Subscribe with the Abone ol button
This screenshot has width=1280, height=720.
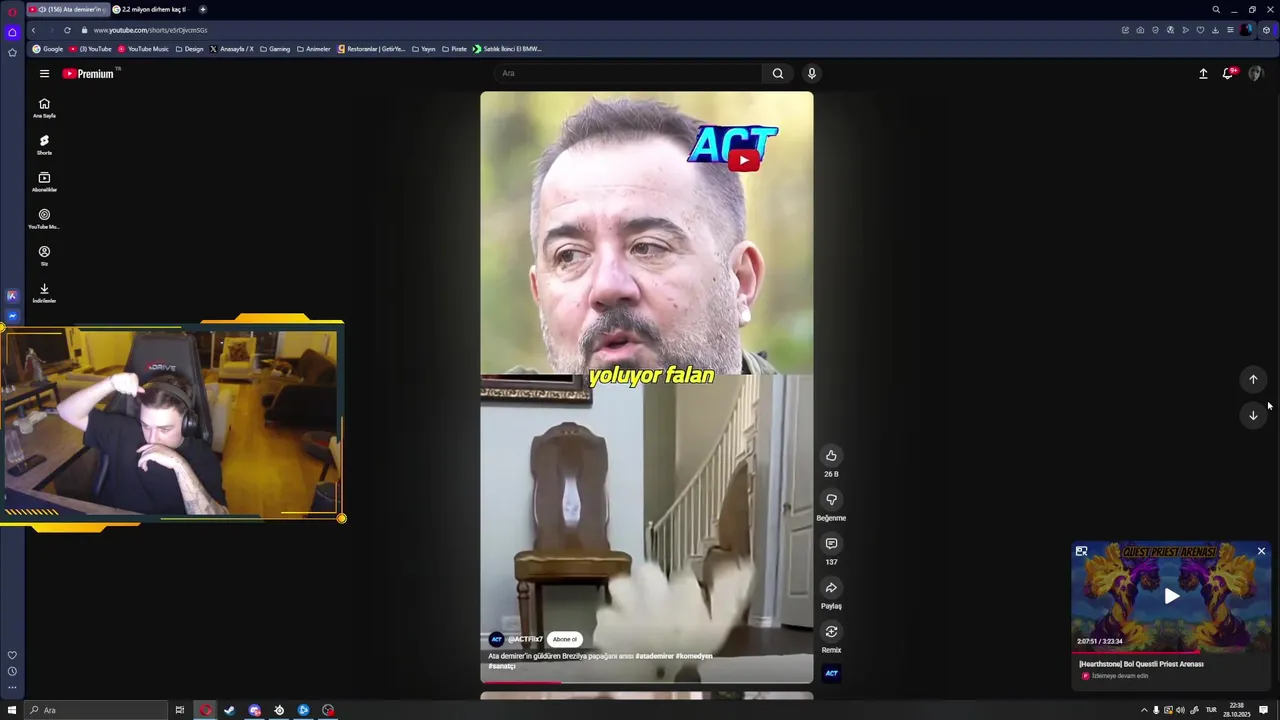click(x=565, y=639)
